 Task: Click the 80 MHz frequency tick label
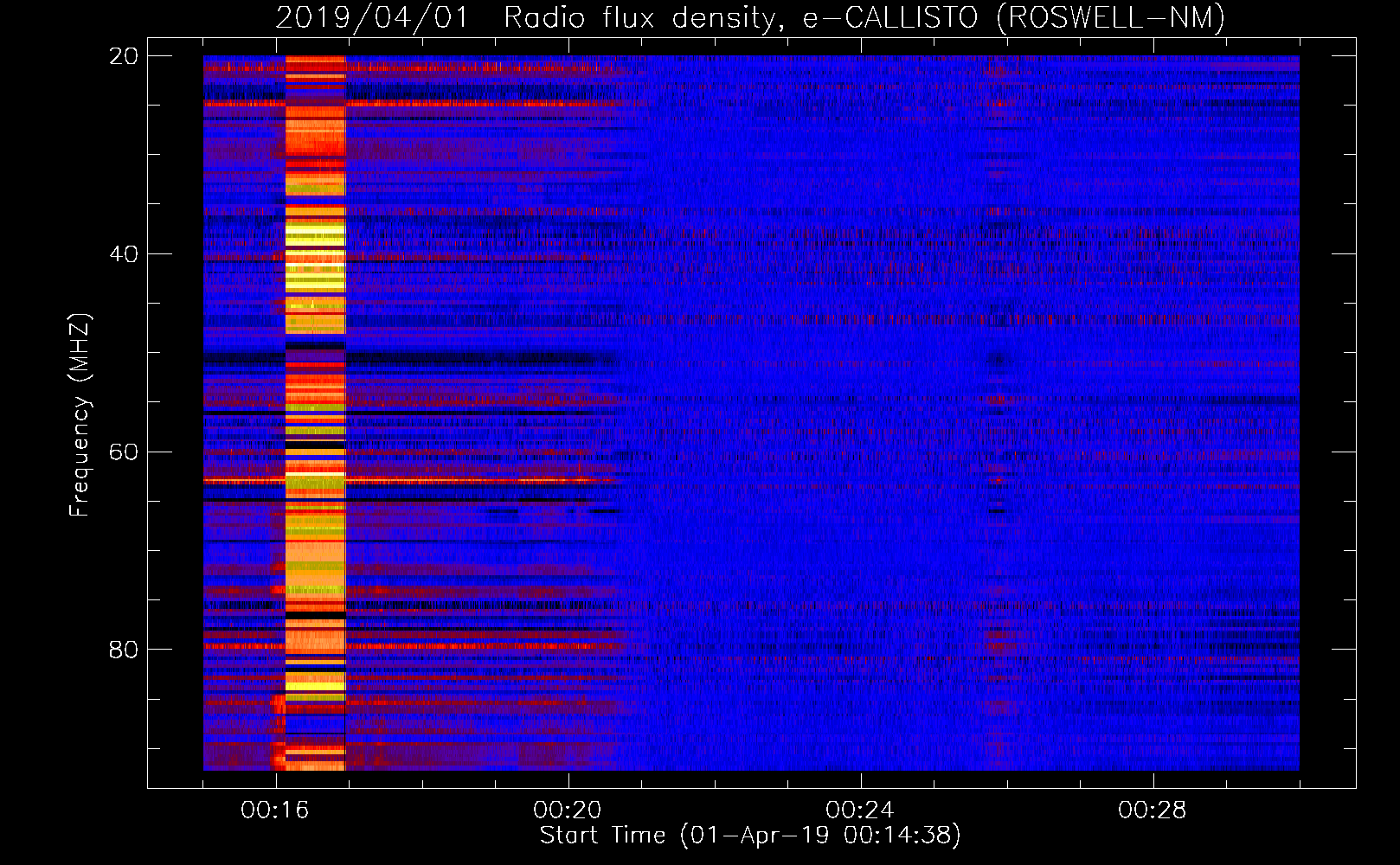click(124, 650)
